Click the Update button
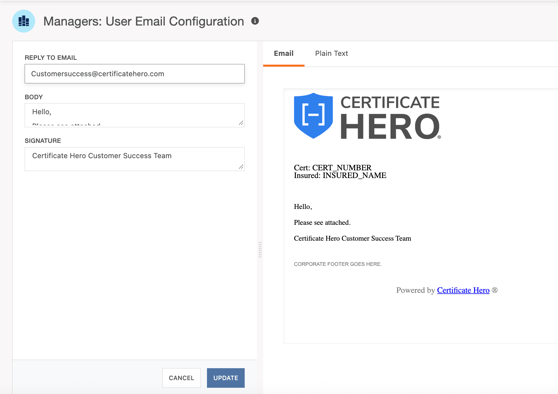The image size is (558, 394). click(x=226, y=378)
